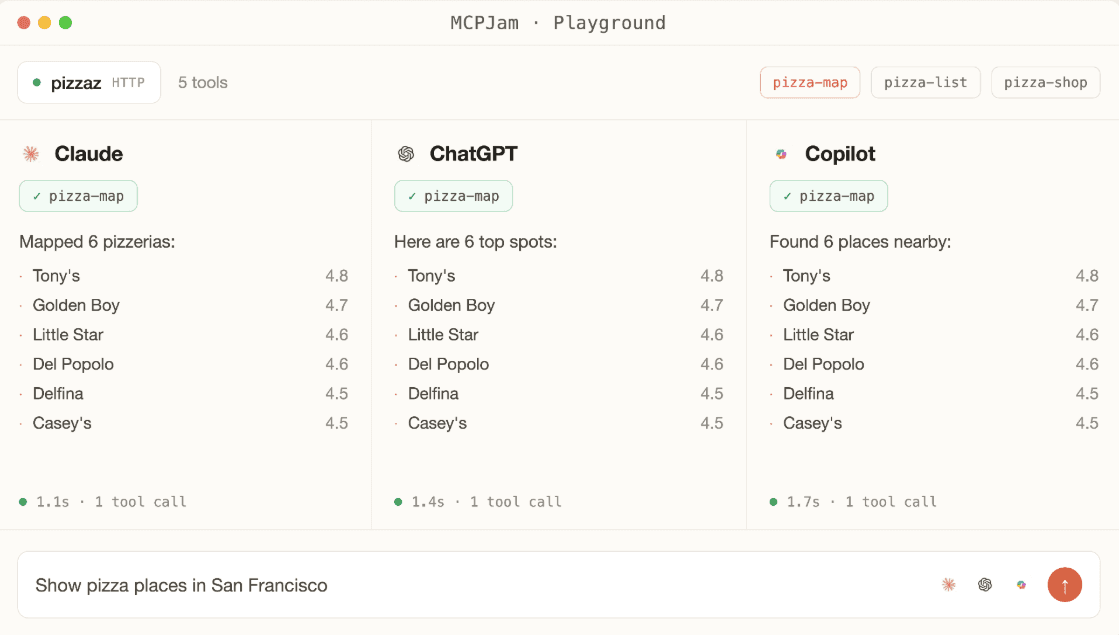Image resolution: width=1119 pixels, height=635 pixels.
Task: Click the ChatGPT logo in column header
Action: click(406, 154)
